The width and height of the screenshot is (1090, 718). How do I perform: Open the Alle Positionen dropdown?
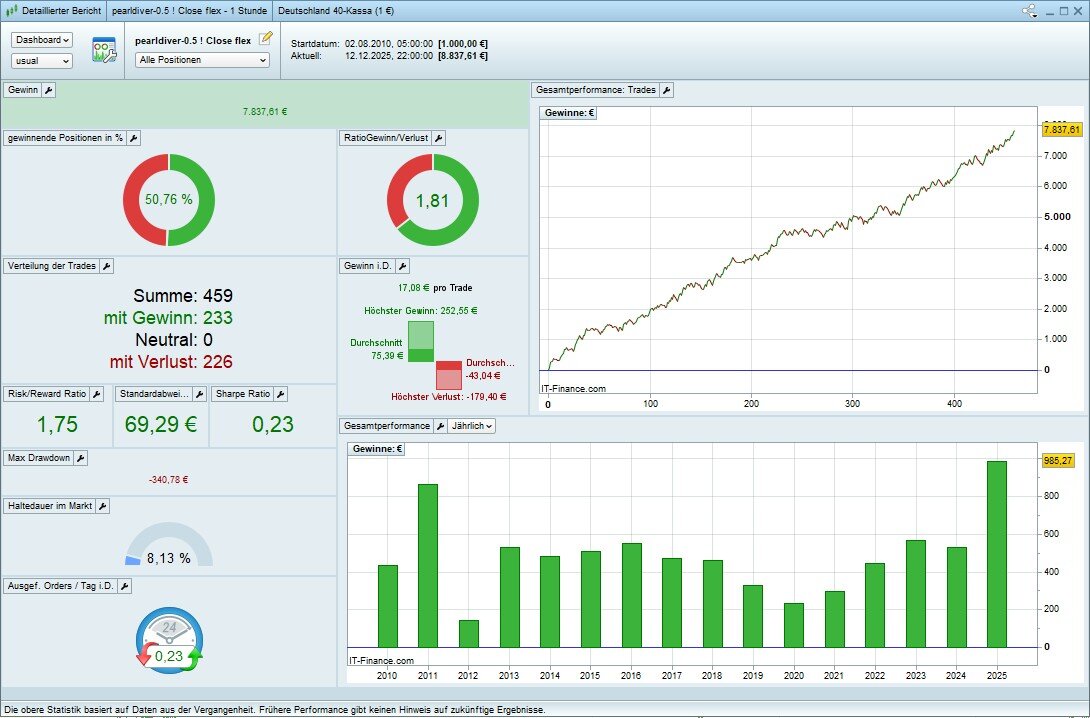click(203, 60)
